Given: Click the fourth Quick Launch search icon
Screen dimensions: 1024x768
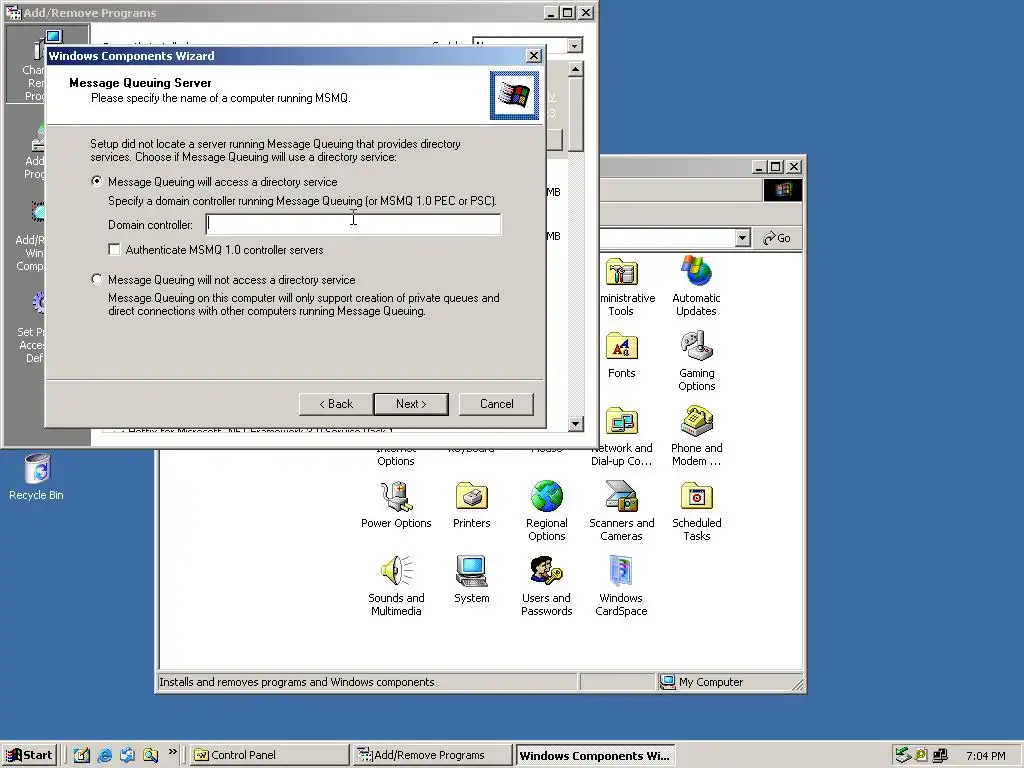Looking at the screenshot, I should coord(150,755).
